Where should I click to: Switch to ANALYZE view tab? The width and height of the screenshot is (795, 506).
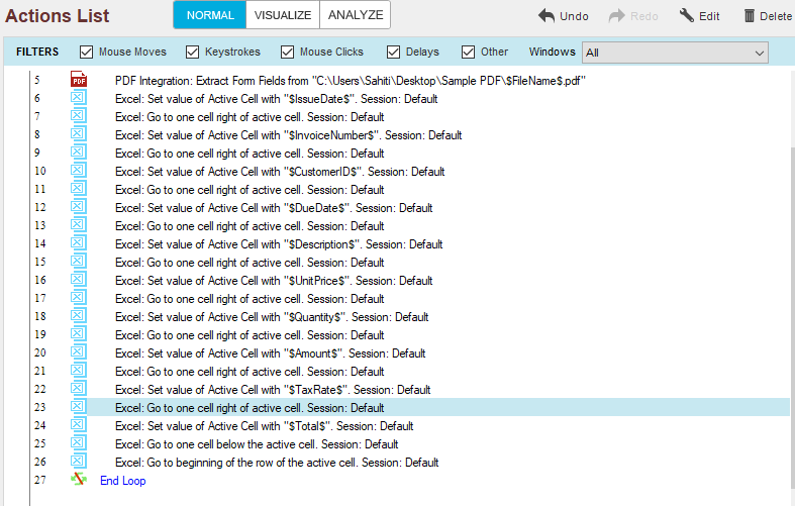(x=355, y=15)
